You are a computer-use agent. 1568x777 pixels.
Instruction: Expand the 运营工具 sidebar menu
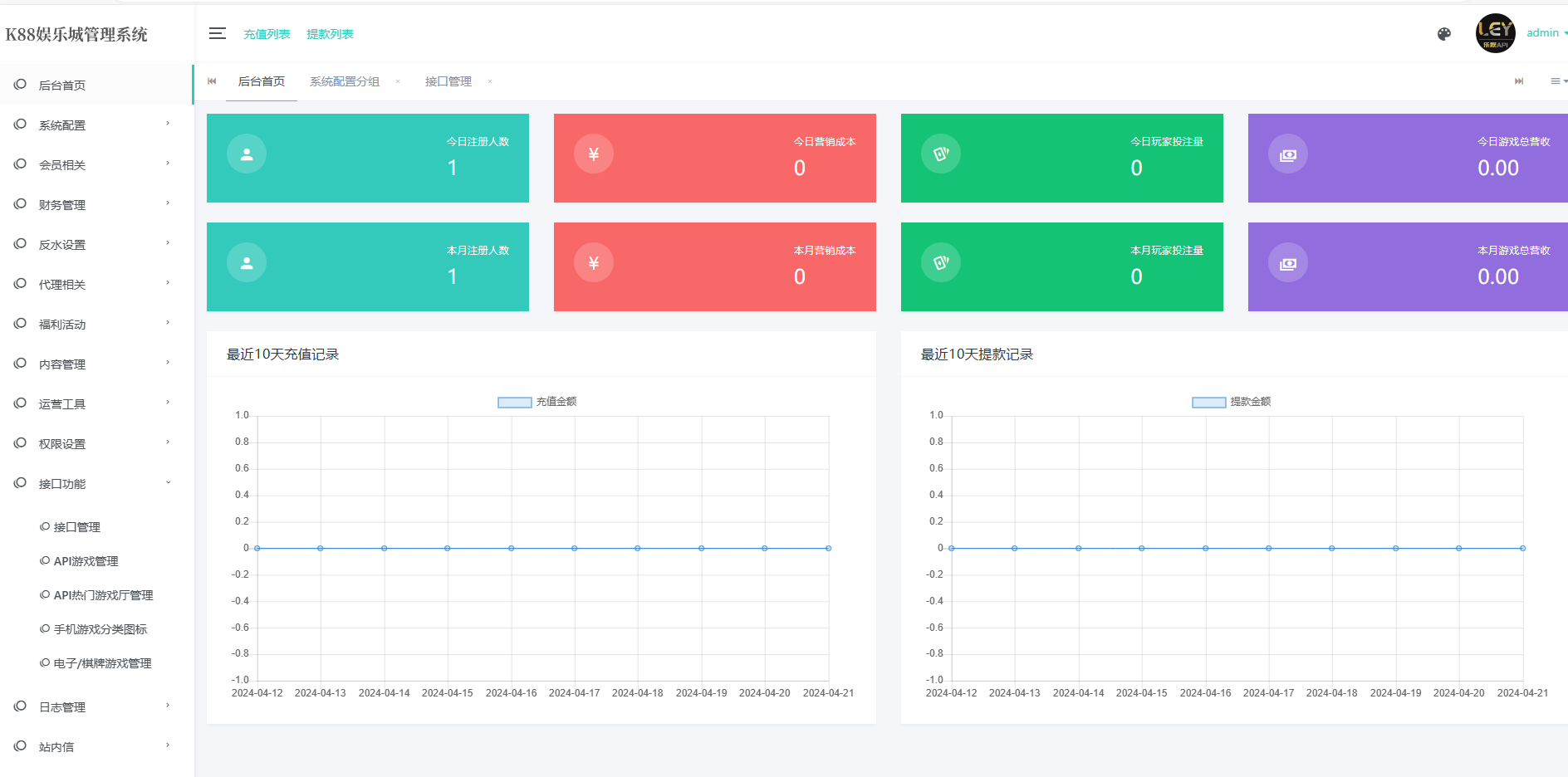96,403
